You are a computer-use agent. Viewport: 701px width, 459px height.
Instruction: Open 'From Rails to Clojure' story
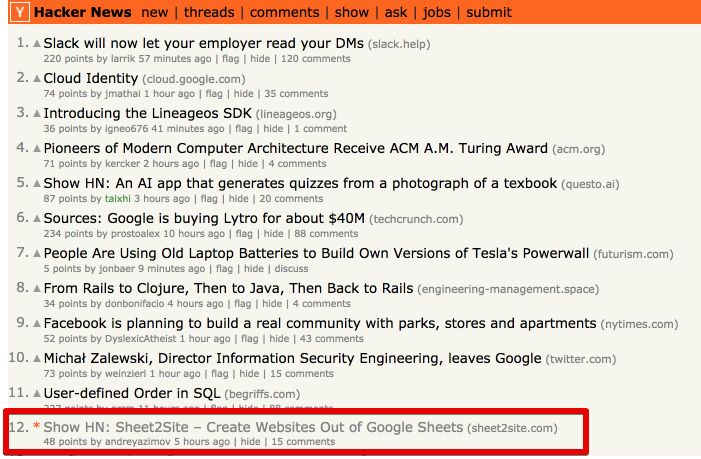[x=228, y=288]
